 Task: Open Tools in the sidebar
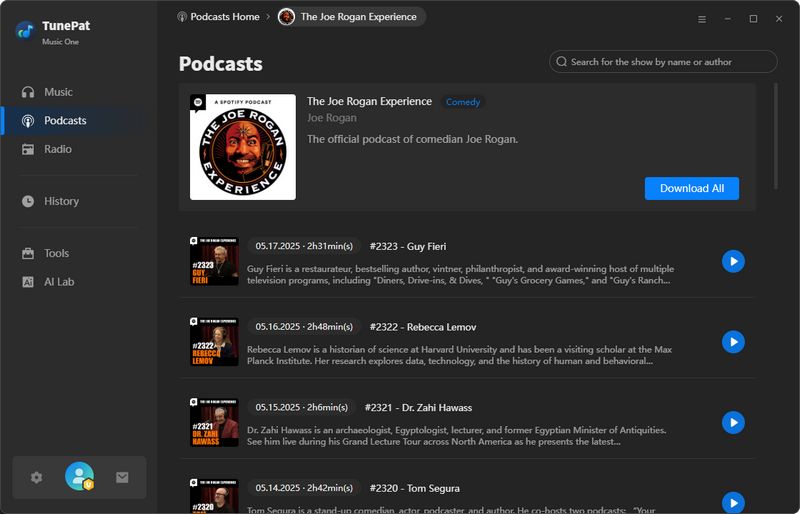pos(57,253)
